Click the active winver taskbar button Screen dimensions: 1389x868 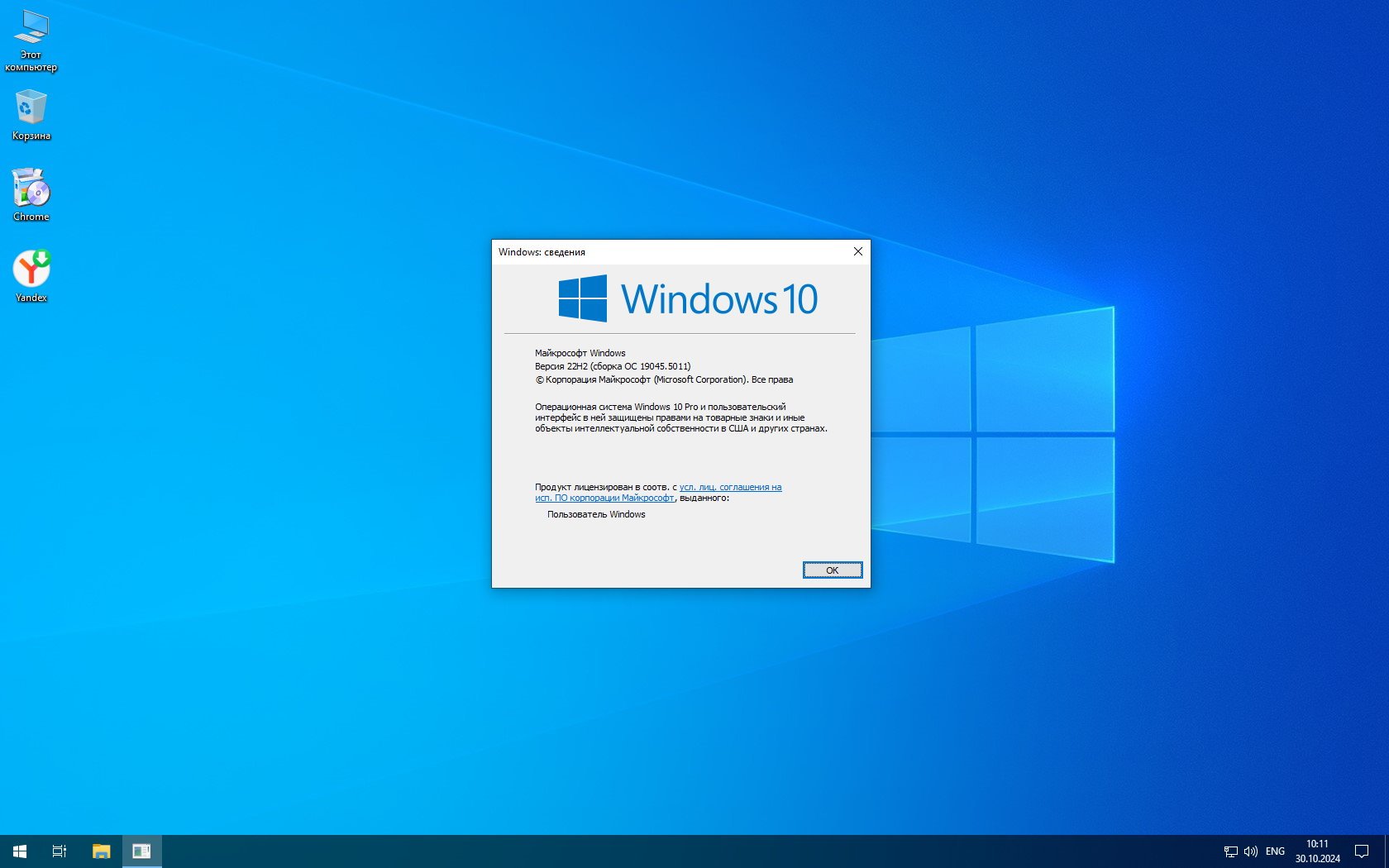(141, 851)
